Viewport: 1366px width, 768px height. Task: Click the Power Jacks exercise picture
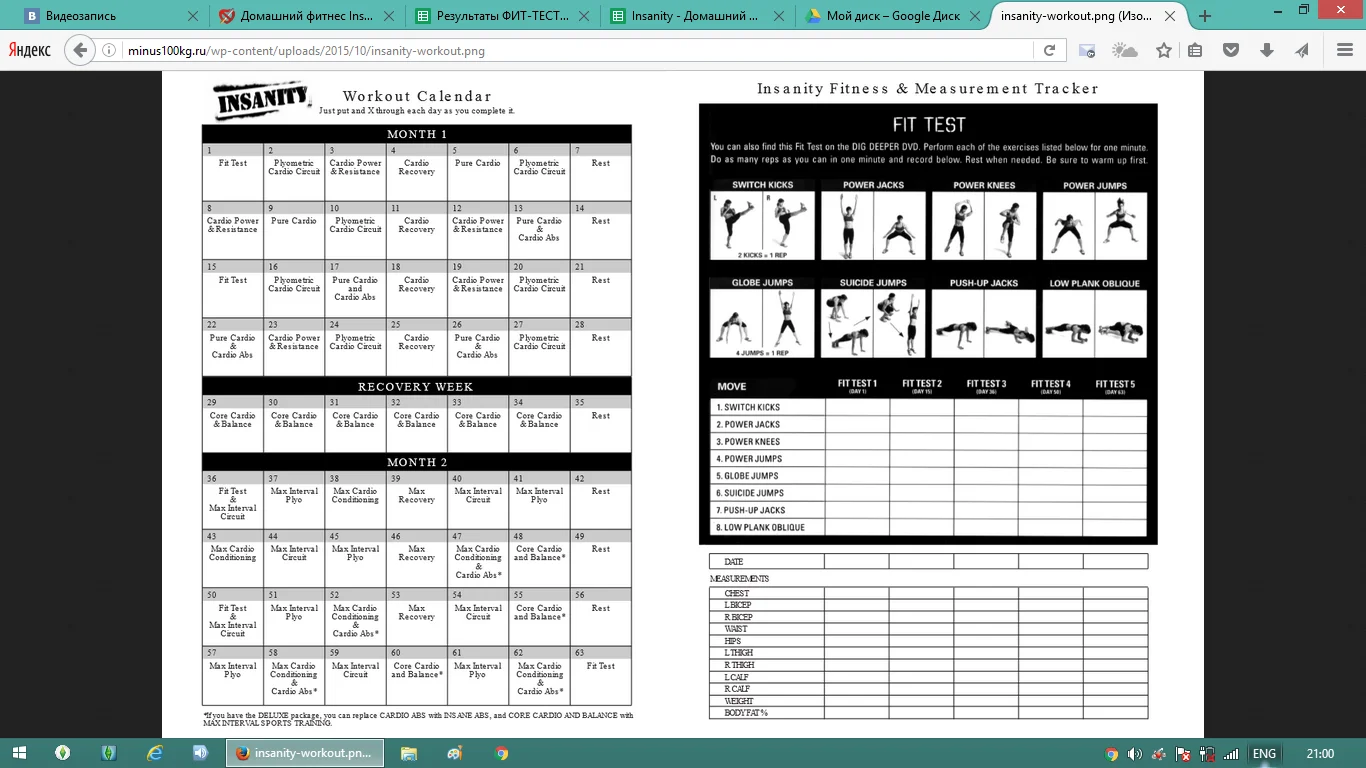(x=872, y=225)
